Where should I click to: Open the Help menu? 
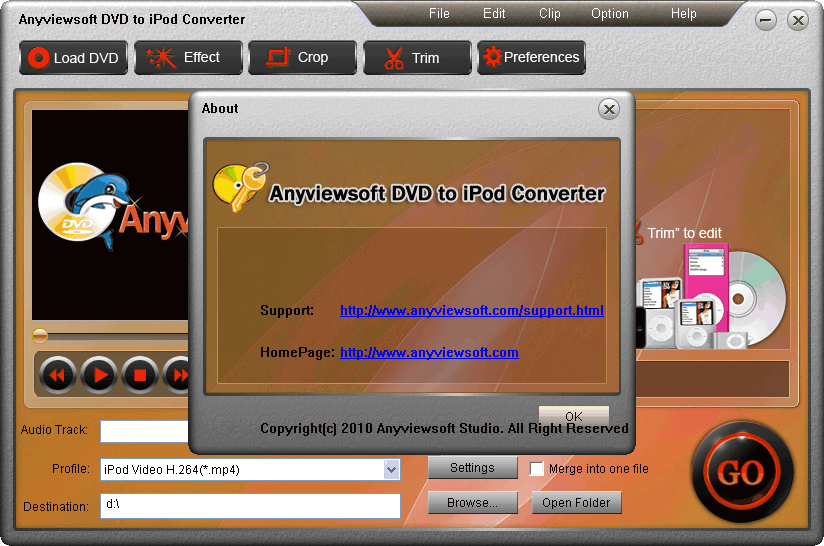pyautogui.click(x=683, y=14)
